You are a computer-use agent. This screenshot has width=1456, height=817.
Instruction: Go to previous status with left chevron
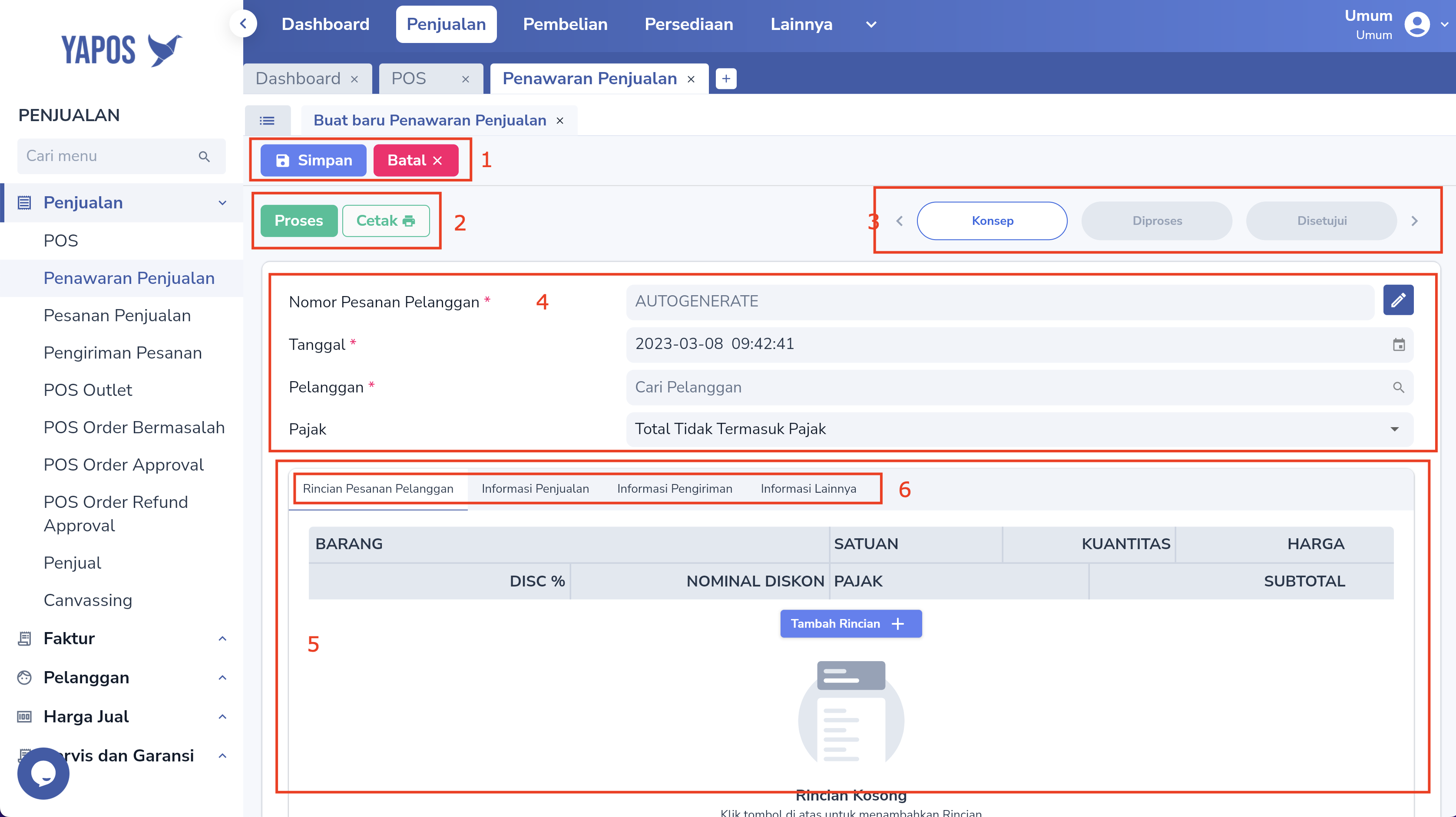click(899, 221)
